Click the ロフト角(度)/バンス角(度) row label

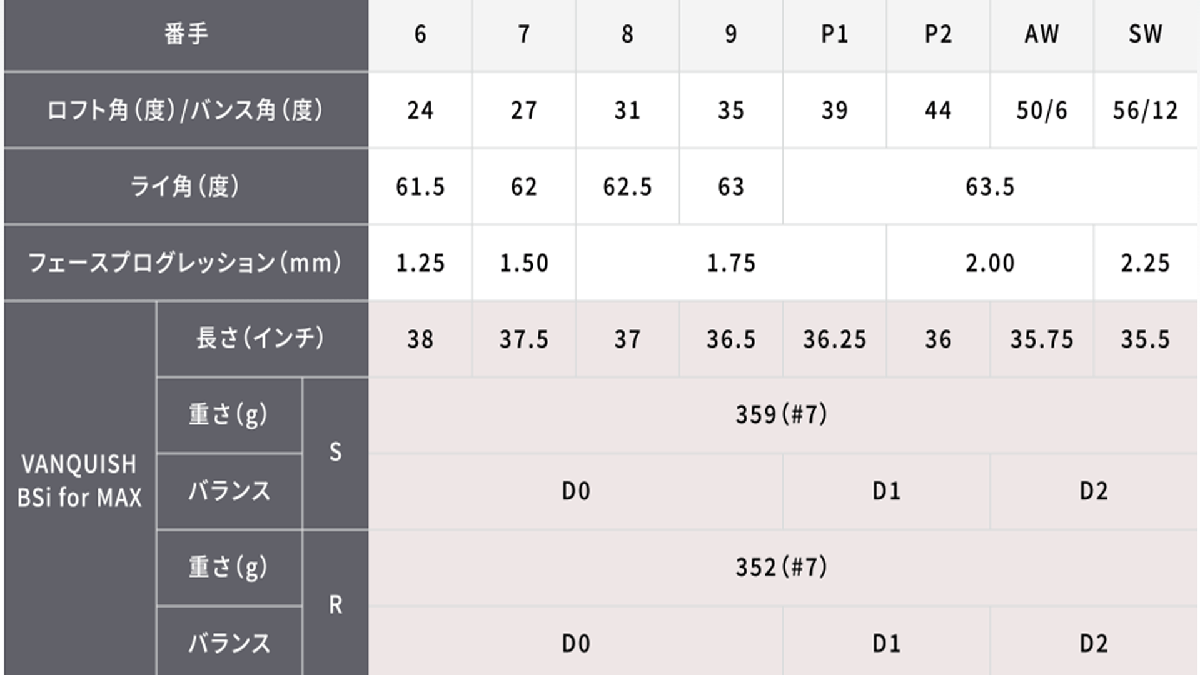(185, 110)
